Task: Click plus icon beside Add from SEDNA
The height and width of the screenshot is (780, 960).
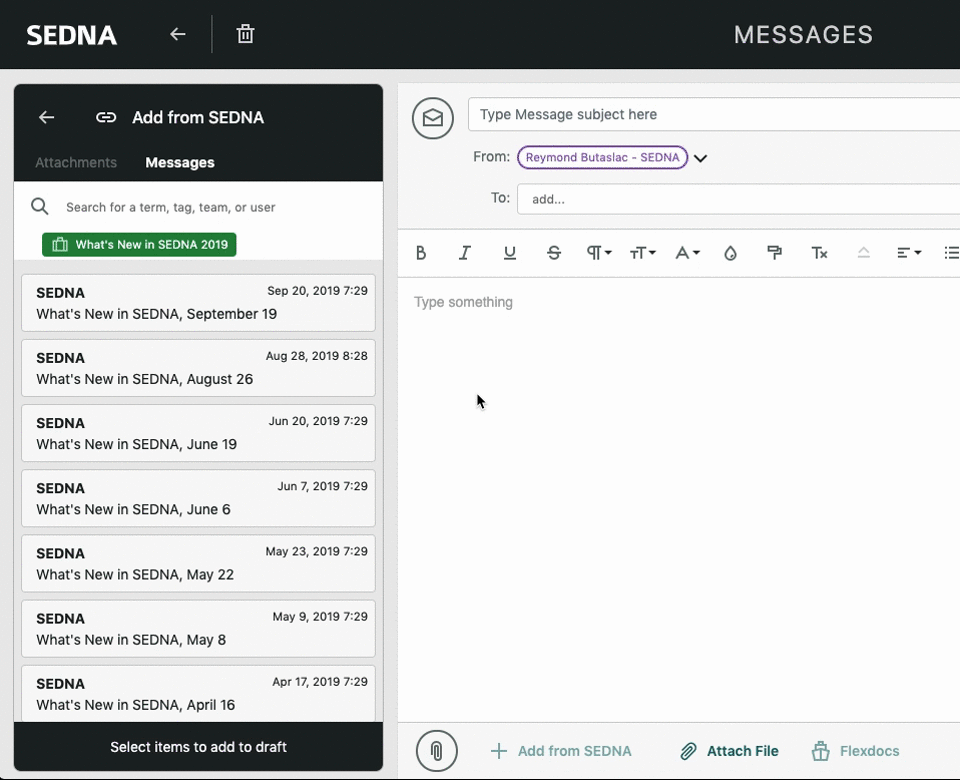Action: pos(499,751)
